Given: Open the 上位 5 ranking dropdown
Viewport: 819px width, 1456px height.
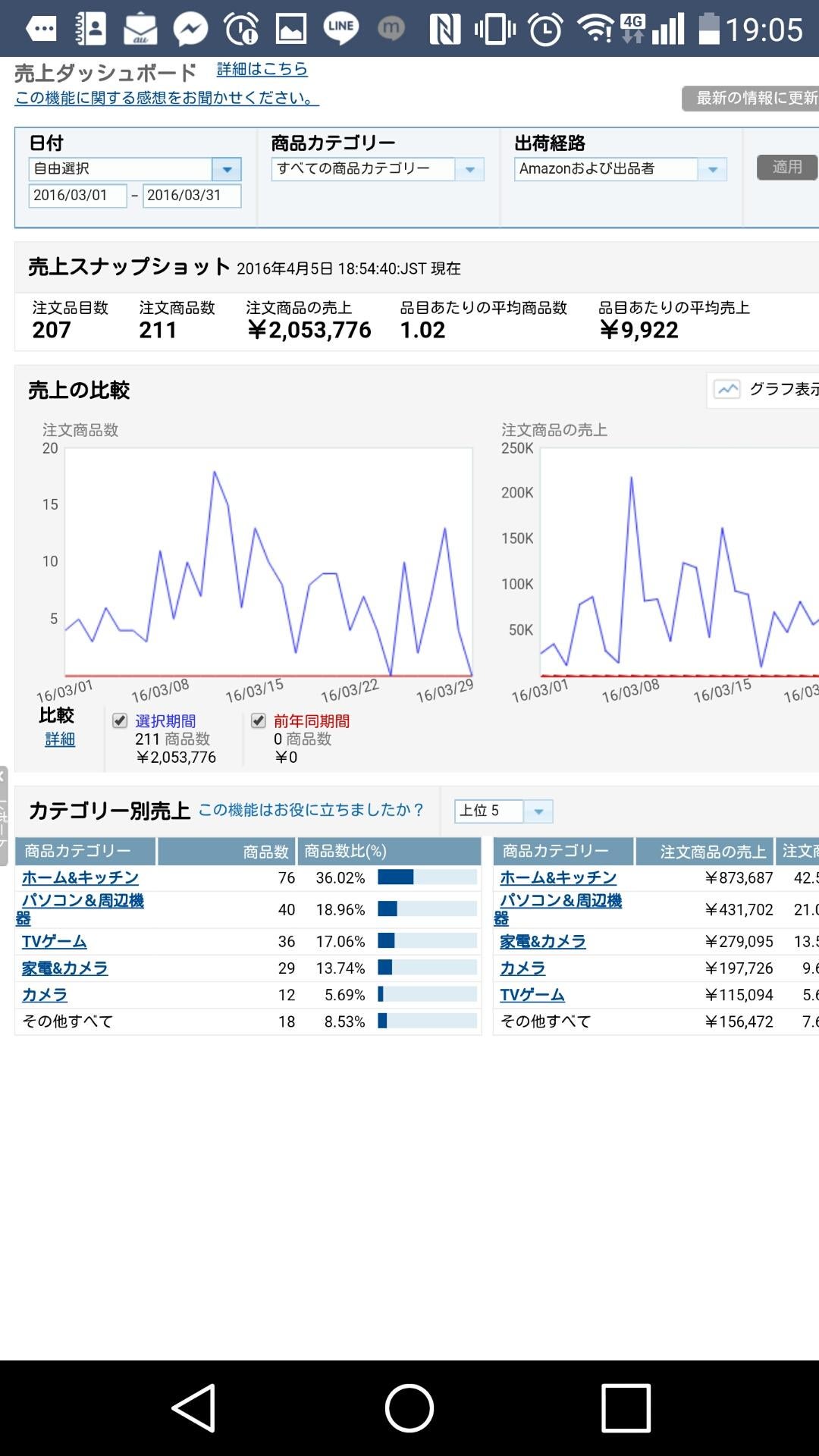Looking at the screenshot, I should 504,811.
